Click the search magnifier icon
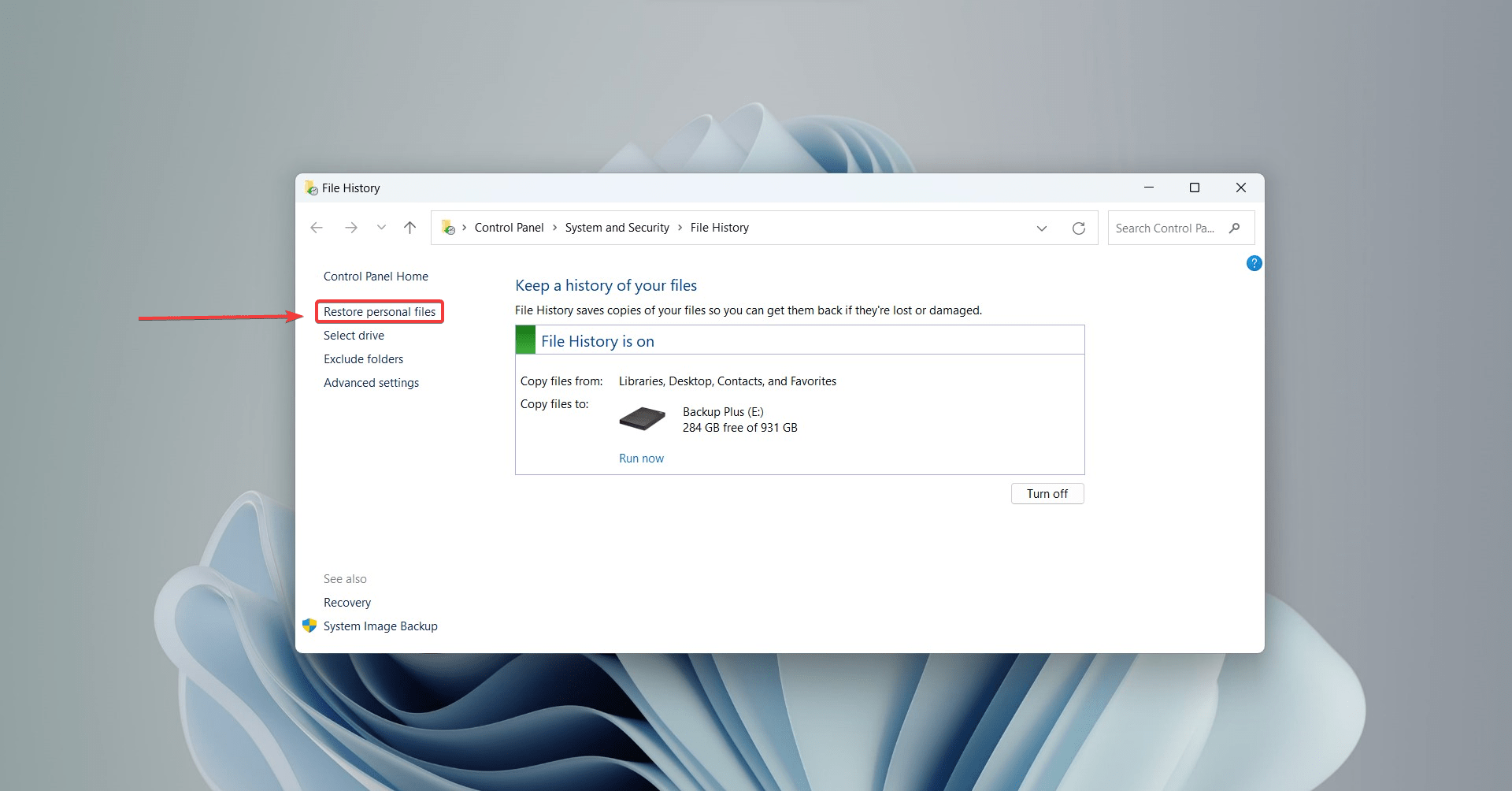Image resolution: width=1512 pixels, height=791 pixels. [1234, 228]
